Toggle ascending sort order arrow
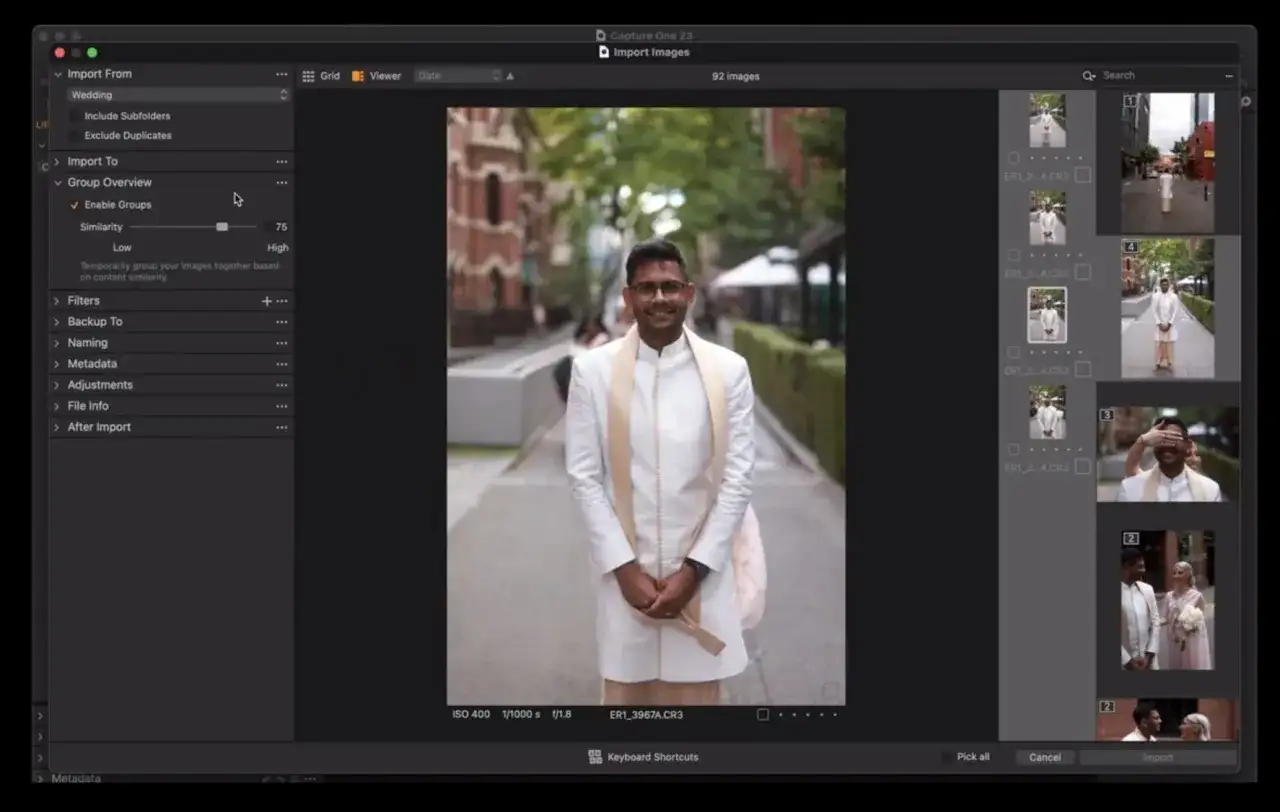Viewport: 1280px width, 812px height. coord(510,76)
